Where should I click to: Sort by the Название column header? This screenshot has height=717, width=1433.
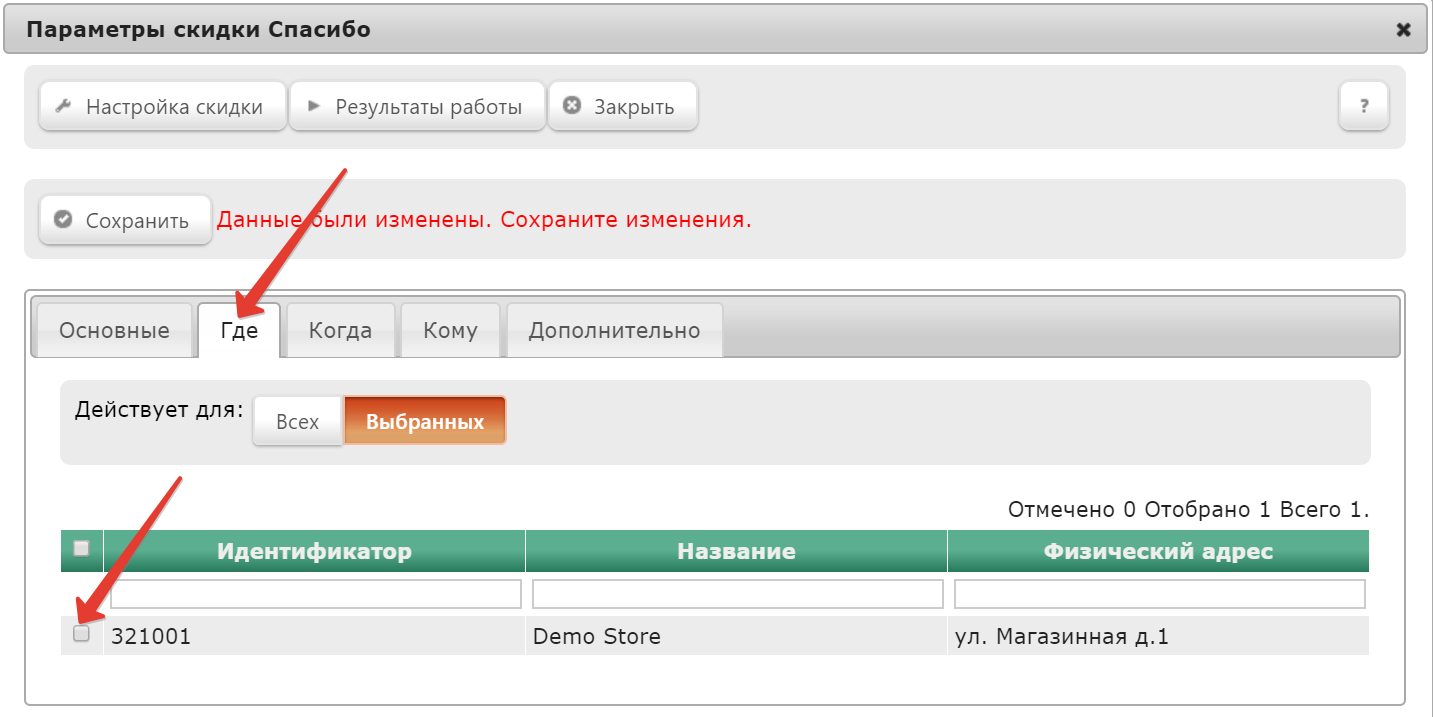click(x=736, y=551)
